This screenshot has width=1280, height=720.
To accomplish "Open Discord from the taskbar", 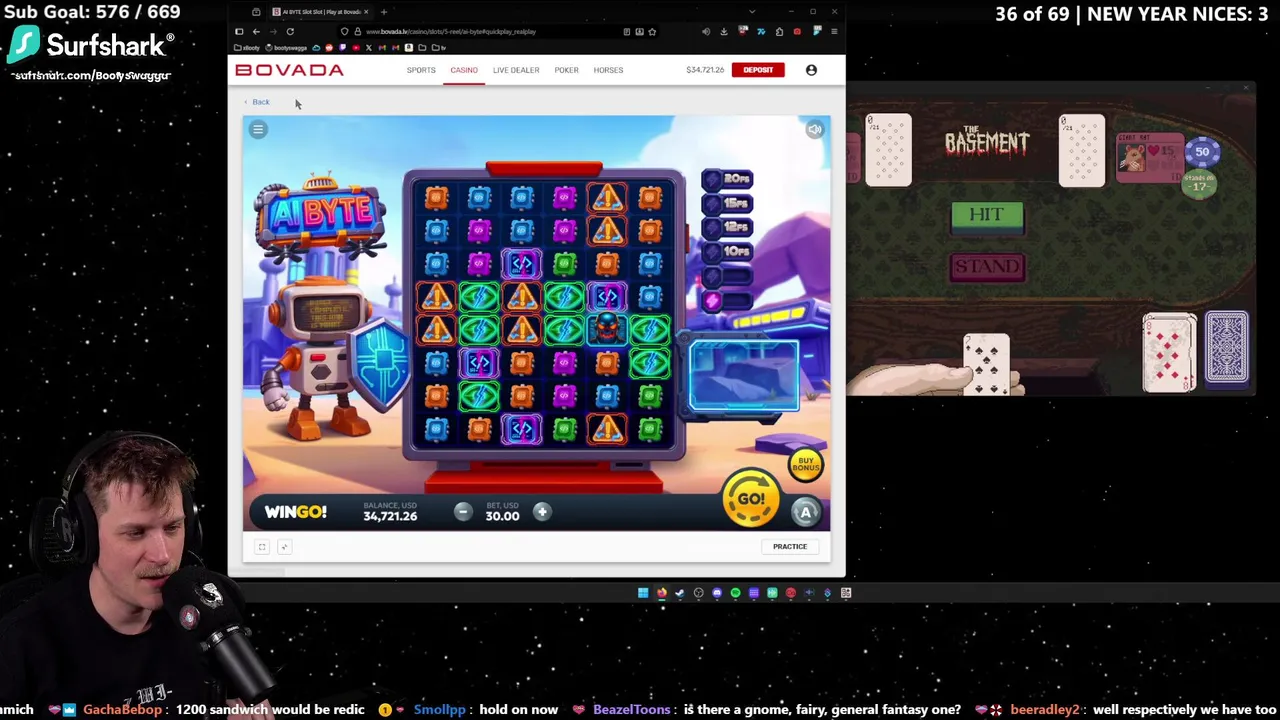I will pyautogui.click(x=717, y=593).
